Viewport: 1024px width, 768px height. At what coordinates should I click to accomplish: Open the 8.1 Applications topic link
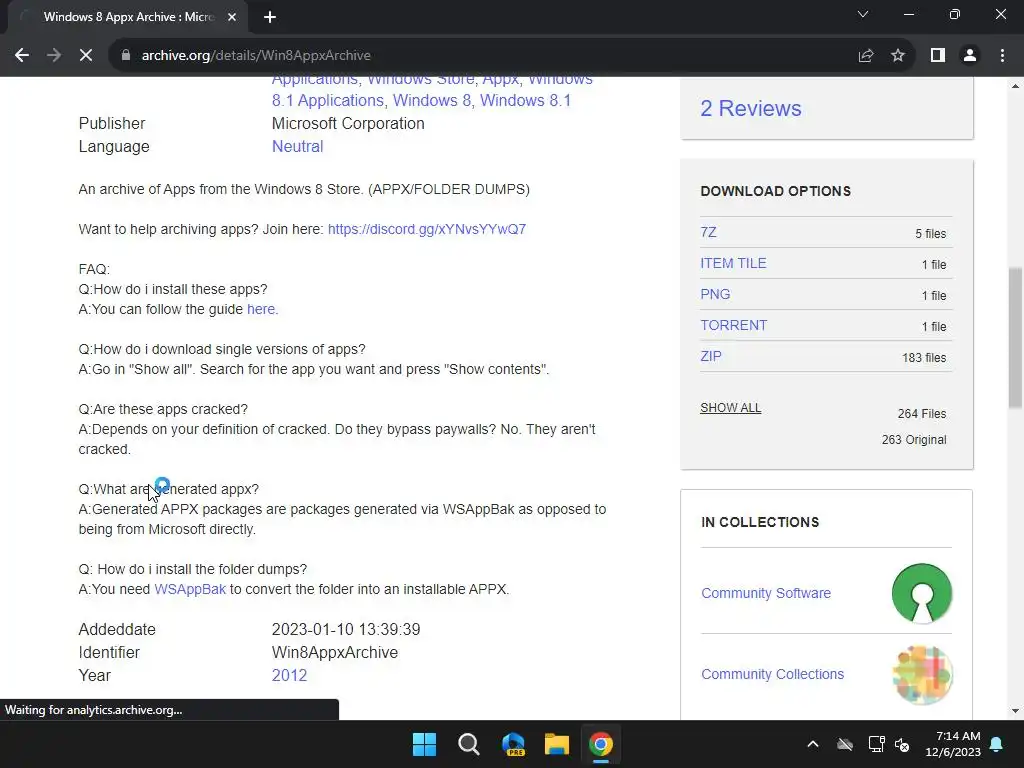tap(328, 101)
